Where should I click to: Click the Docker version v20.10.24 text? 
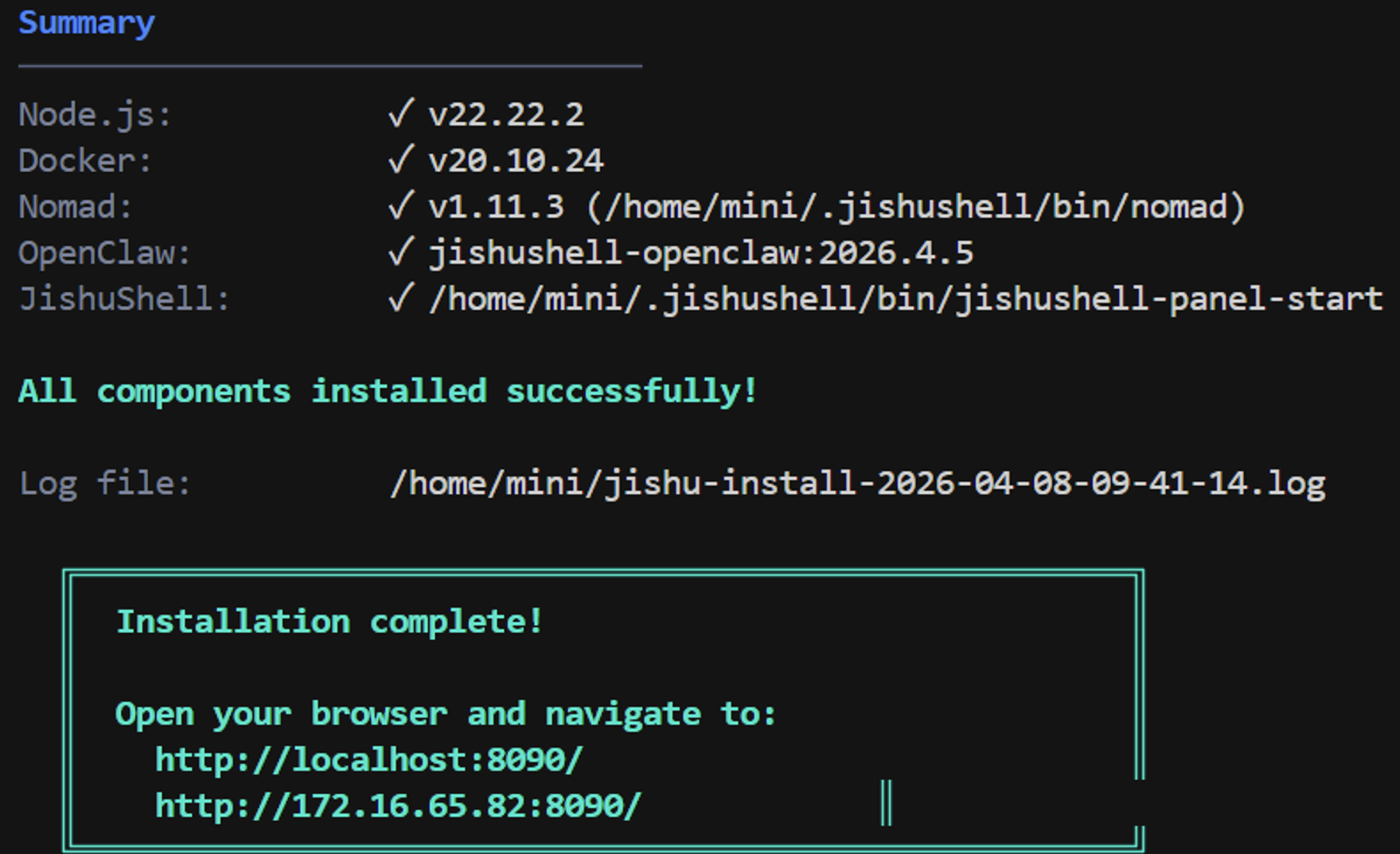pyautogui.click(x=516, y=160)
